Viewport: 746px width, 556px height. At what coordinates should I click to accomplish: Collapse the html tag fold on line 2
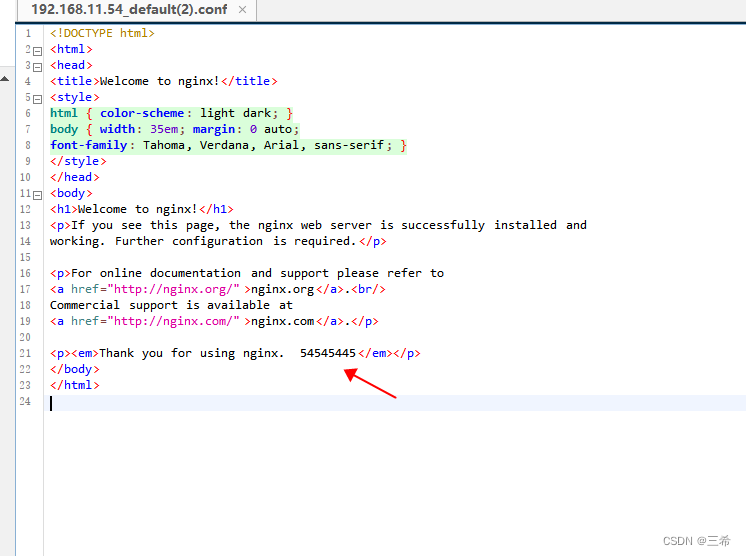[38, 51]
